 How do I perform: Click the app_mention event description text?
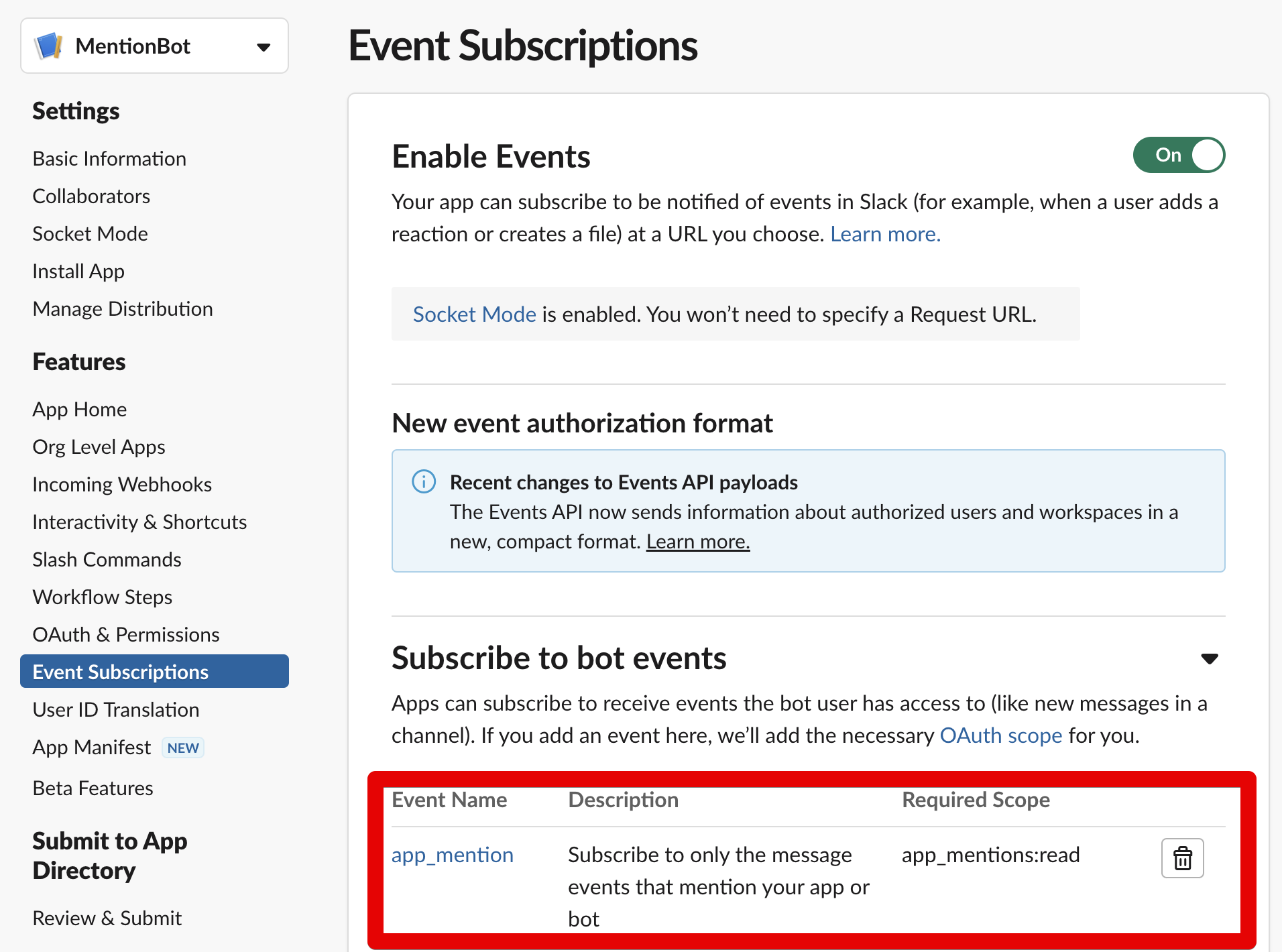[x=719, y=887]
